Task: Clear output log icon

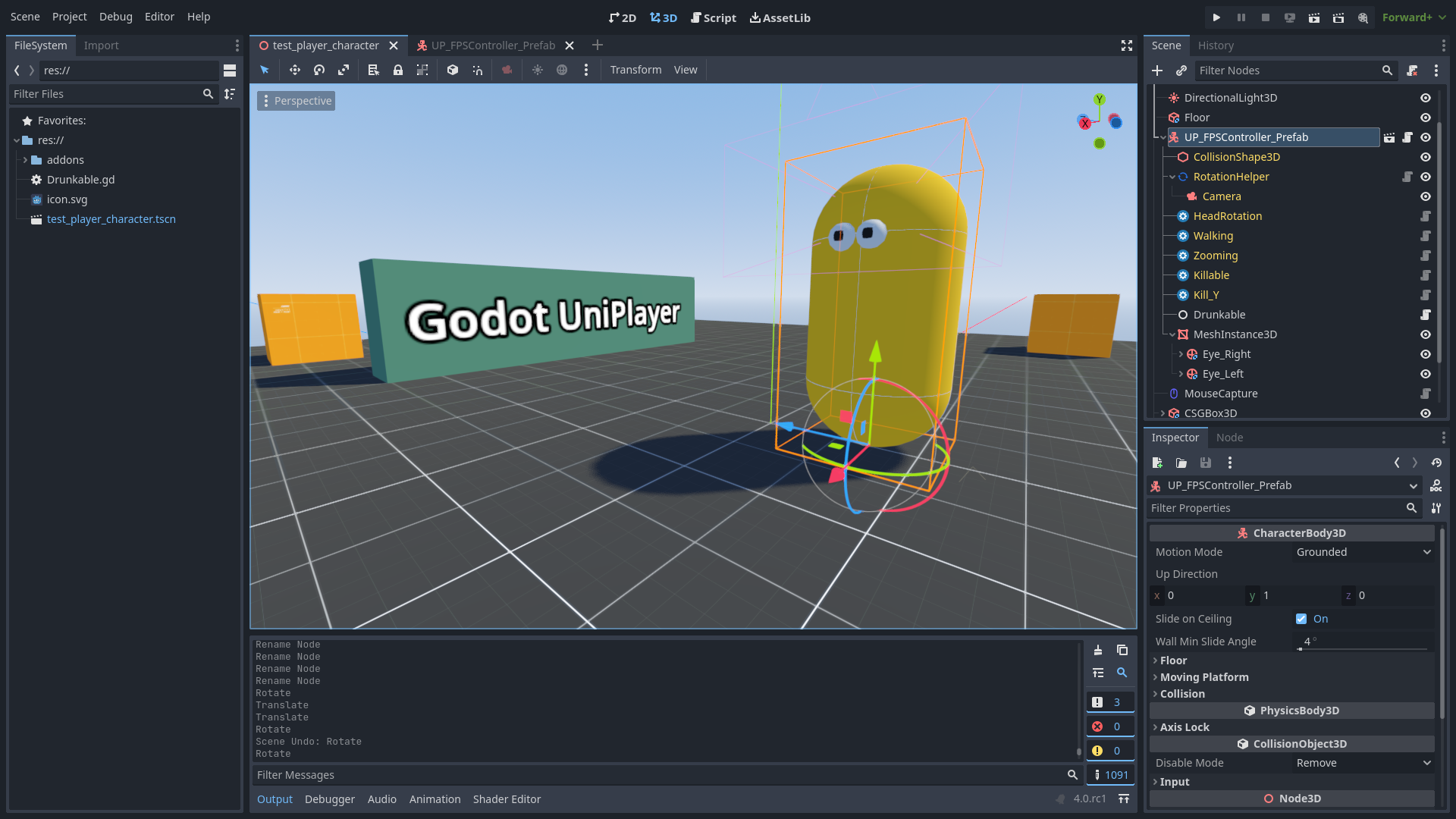Action: 1098,650
